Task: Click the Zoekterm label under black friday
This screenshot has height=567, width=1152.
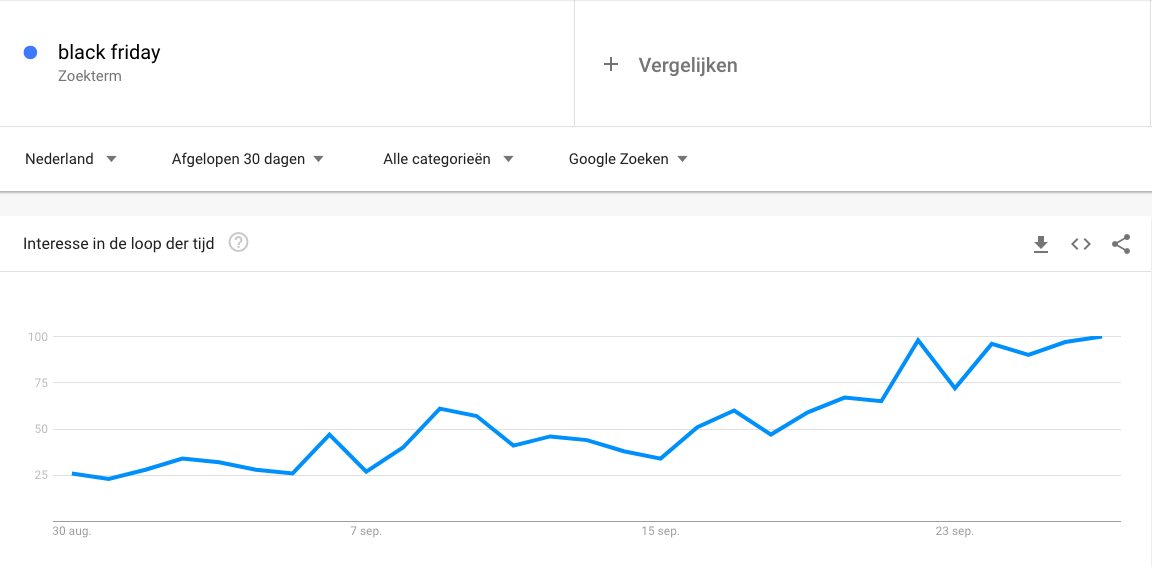Action: [x=90, y=76]
